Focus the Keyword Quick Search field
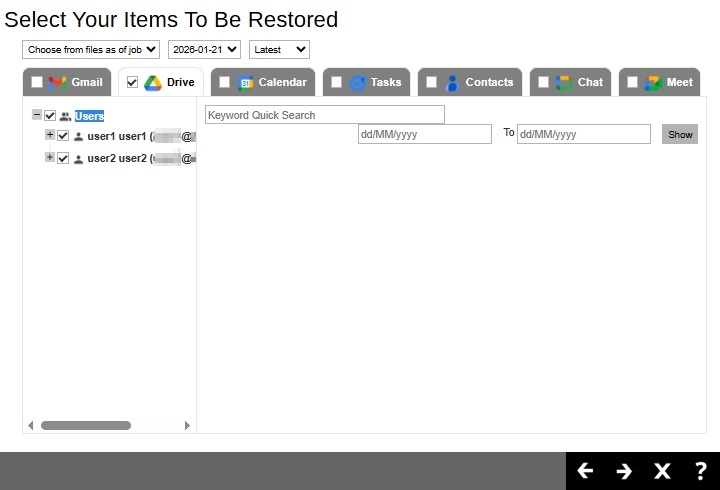 coord(324,115)
